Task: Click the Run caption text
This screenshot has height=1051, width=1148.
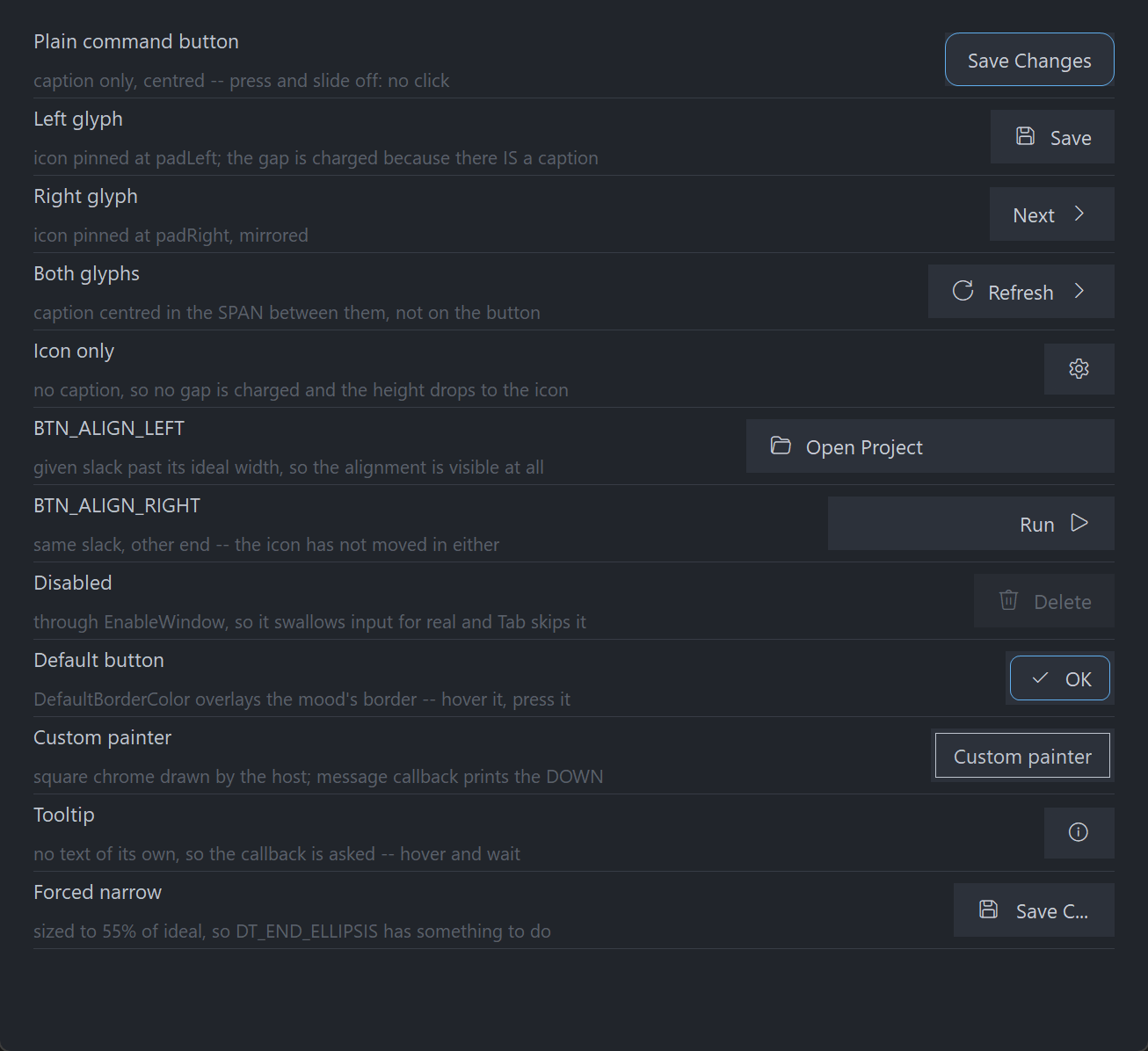Action: click(x=1037, y=525)
